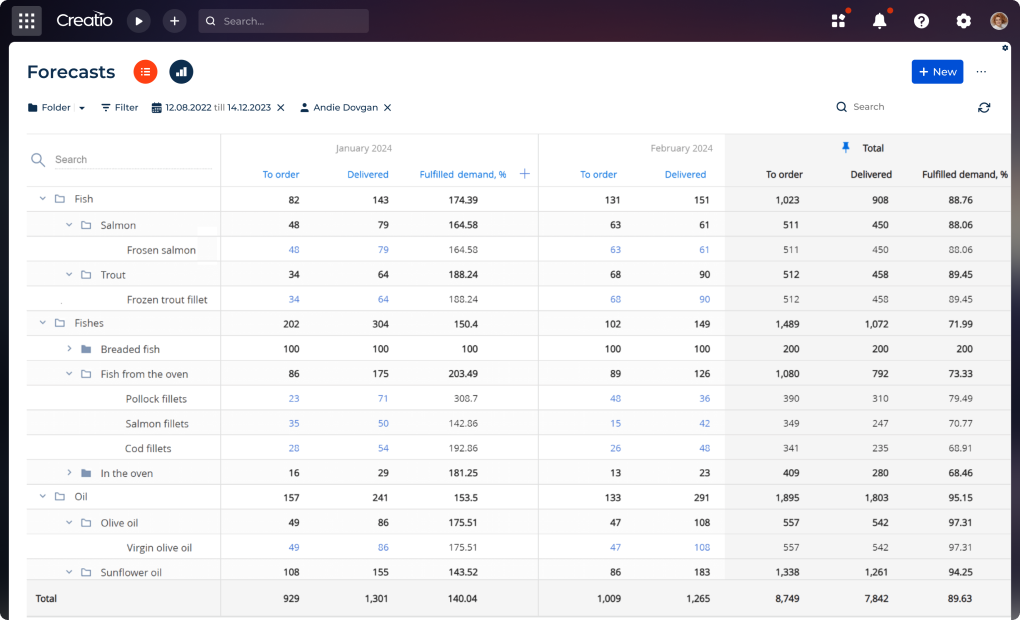Click the pin icon beside Total column
The image size is (1020, 620).
point(846,148)
